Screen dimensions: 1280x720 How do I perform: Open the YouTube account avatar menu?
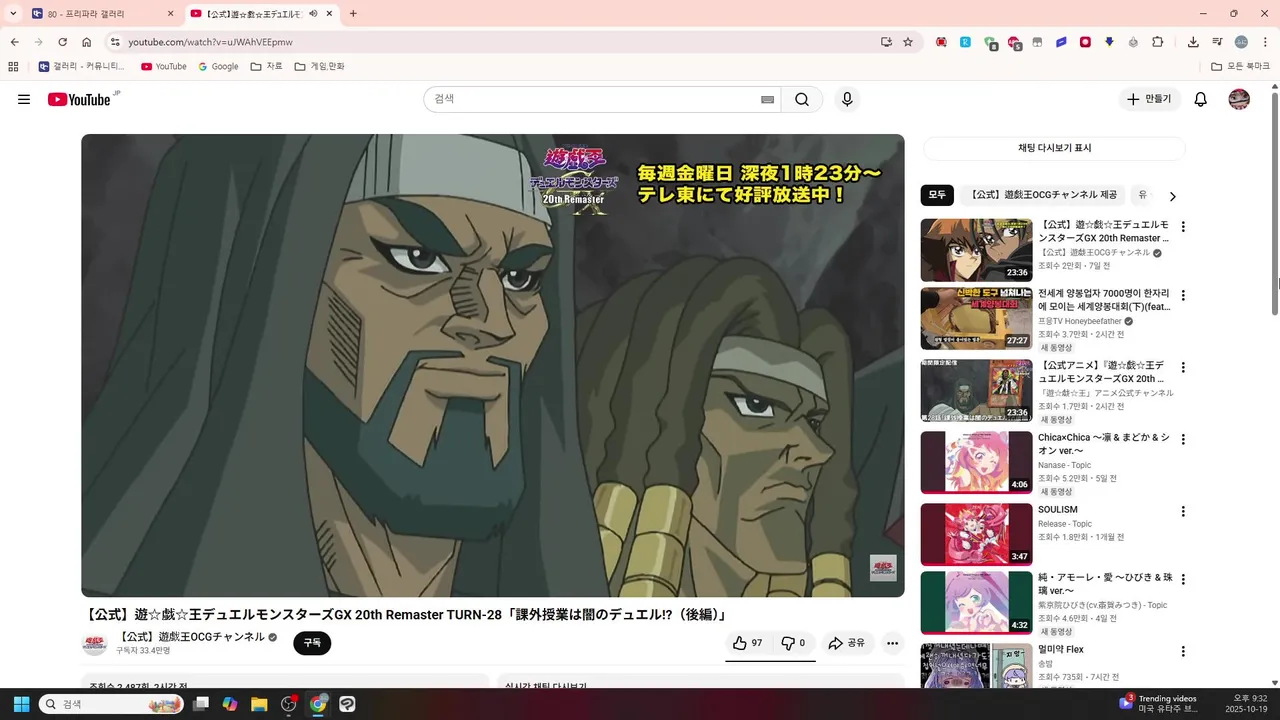[x=1239, y=99]
